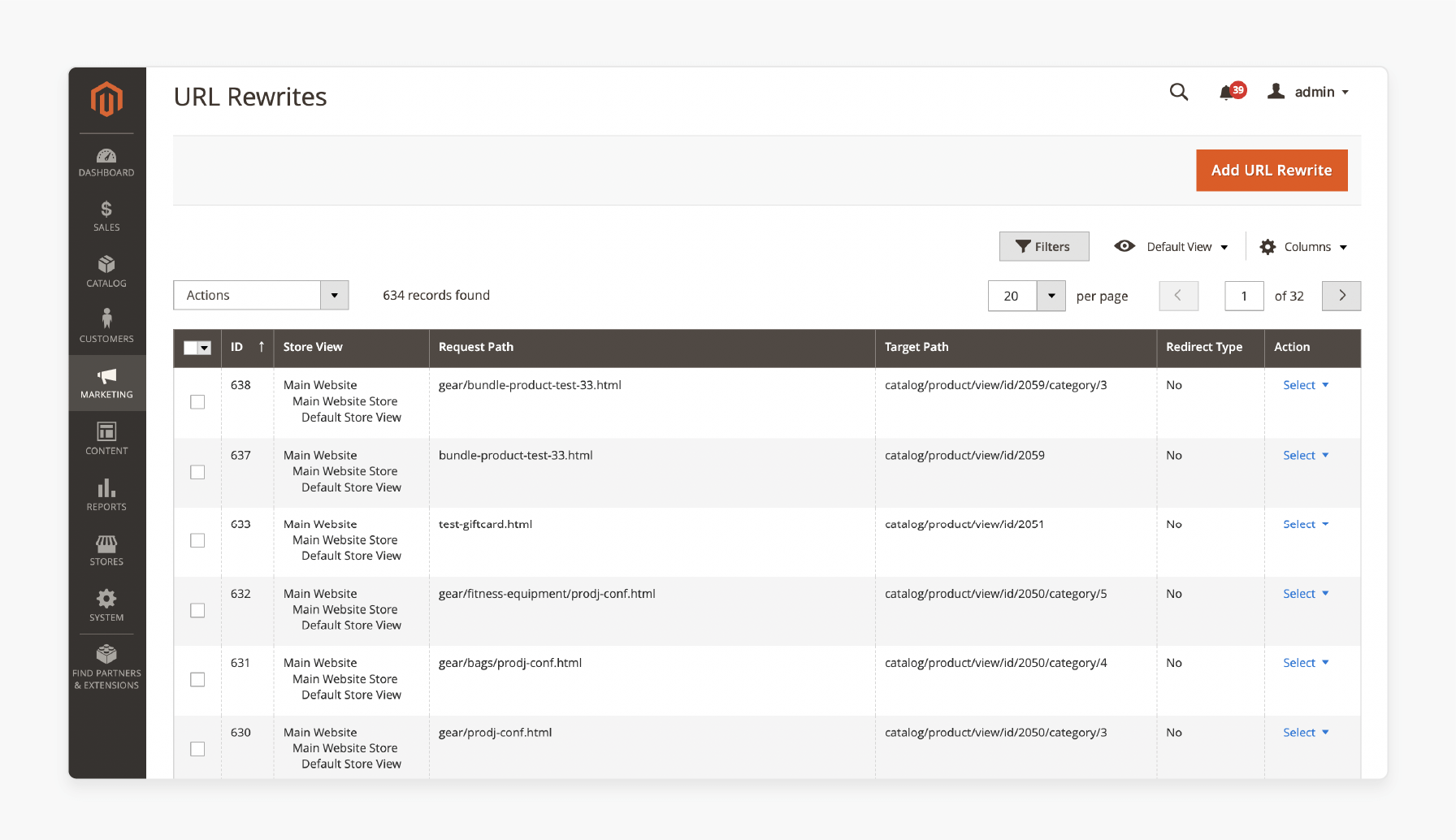Open the Reports bar chart icon
The image size is (1456, 840).
coord(106,487)
